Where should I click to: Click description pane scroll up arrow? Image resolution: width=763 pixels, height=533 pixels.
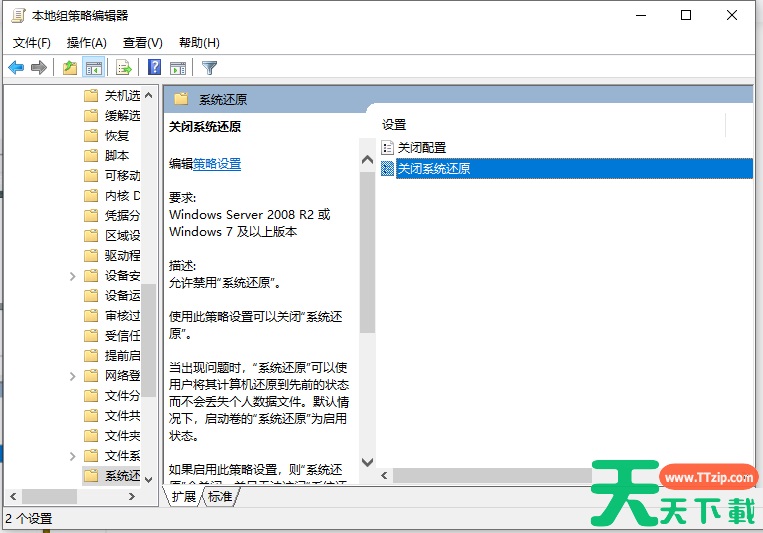tap(367, 160)
